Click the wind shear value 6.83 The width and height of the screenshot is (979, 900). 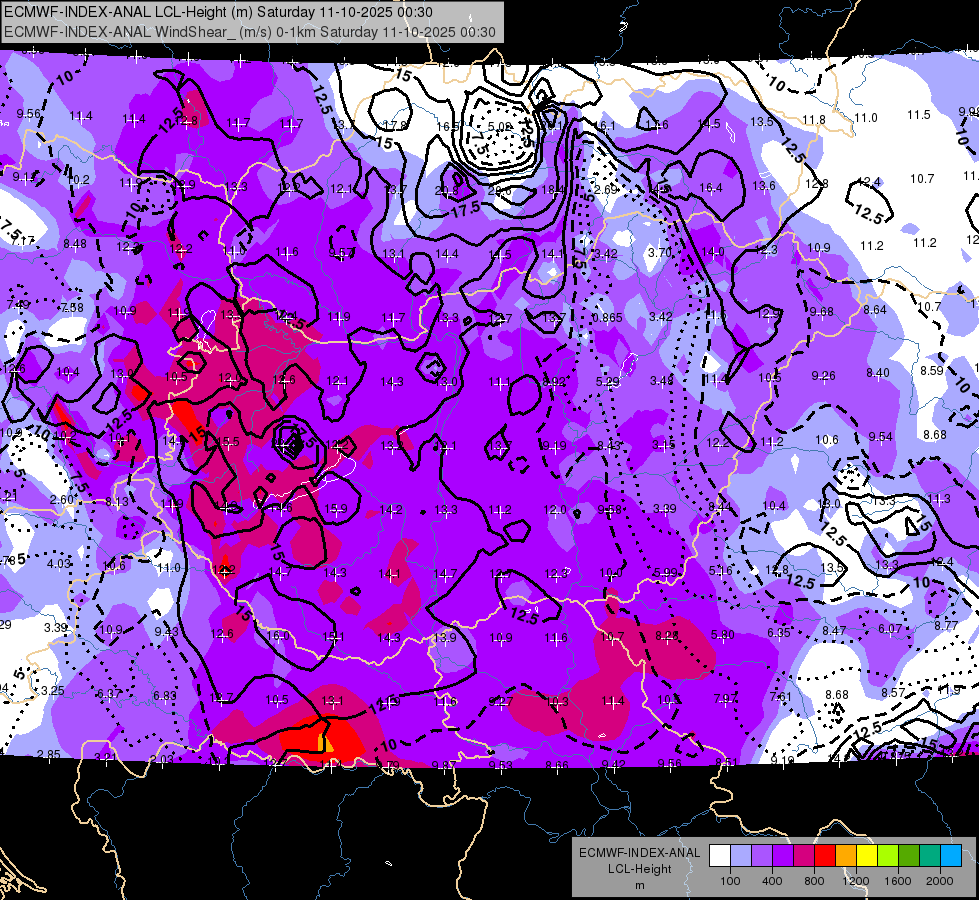(x=165, y=696)
